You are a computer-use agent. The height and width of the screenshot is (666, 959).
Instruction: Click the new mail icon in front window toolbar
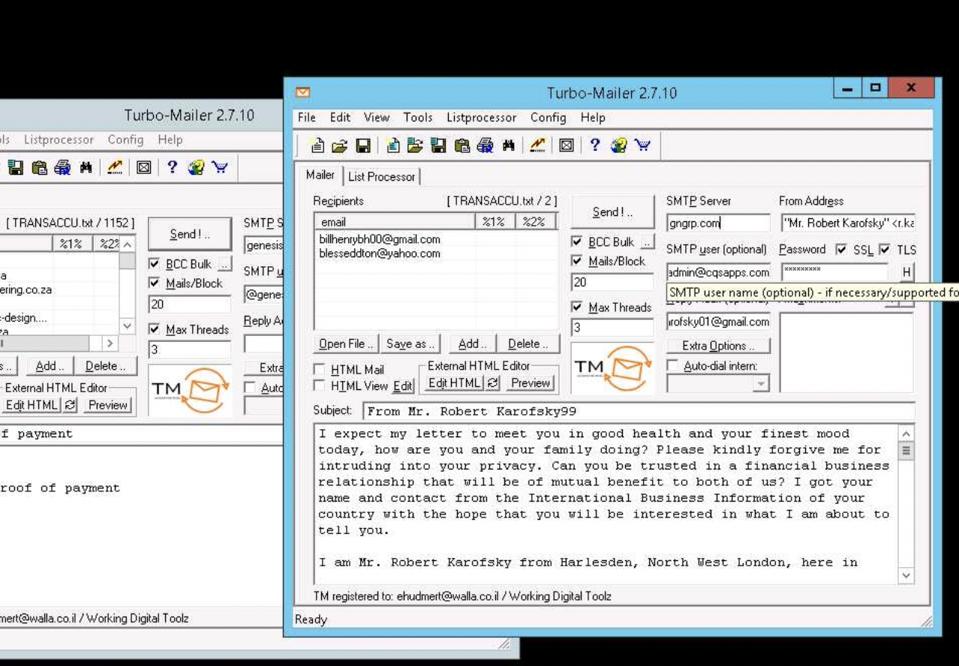click(x=317, y=146)
